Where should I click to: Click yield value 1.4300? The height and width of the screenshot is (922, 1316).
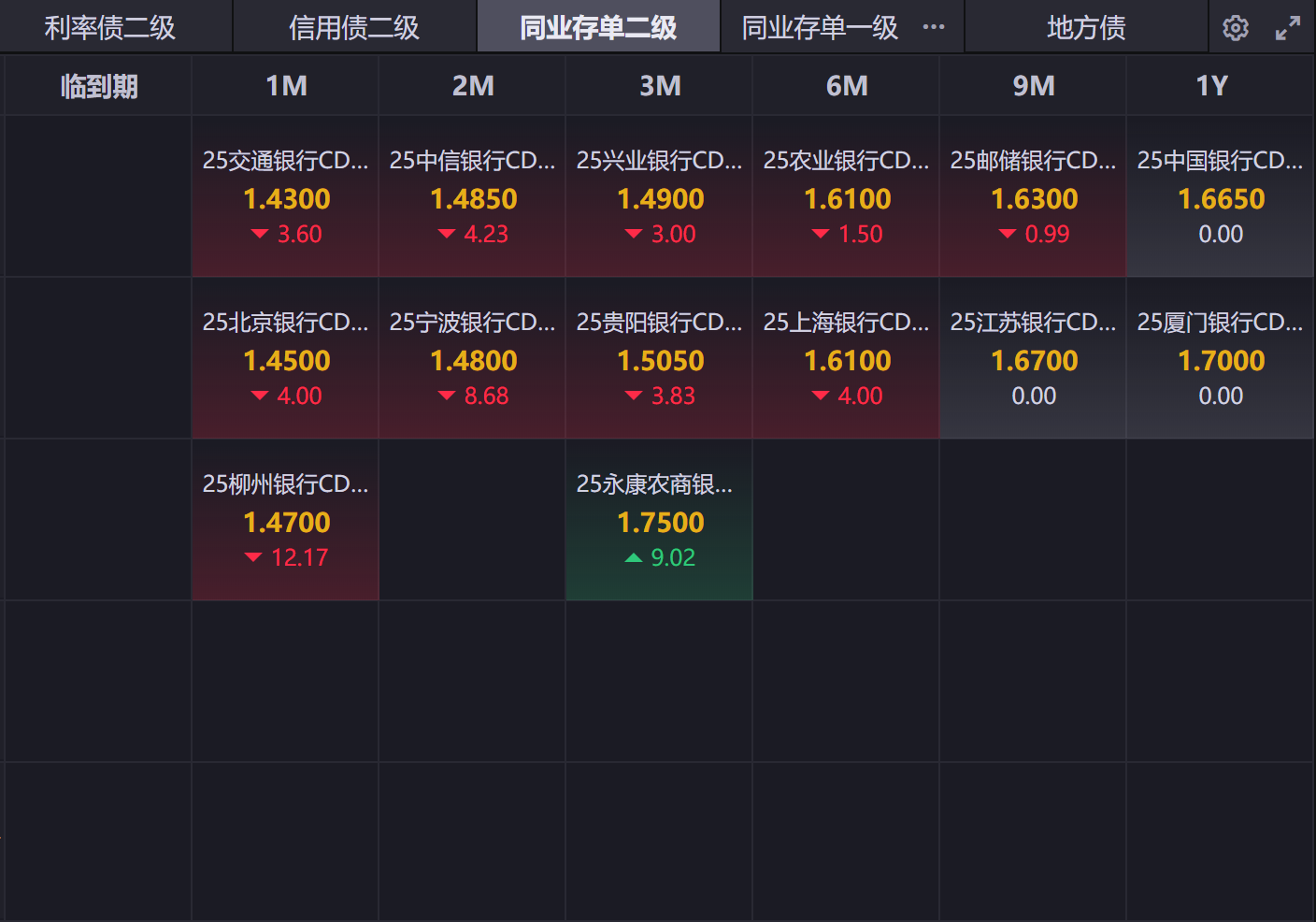tap(287, 199)
